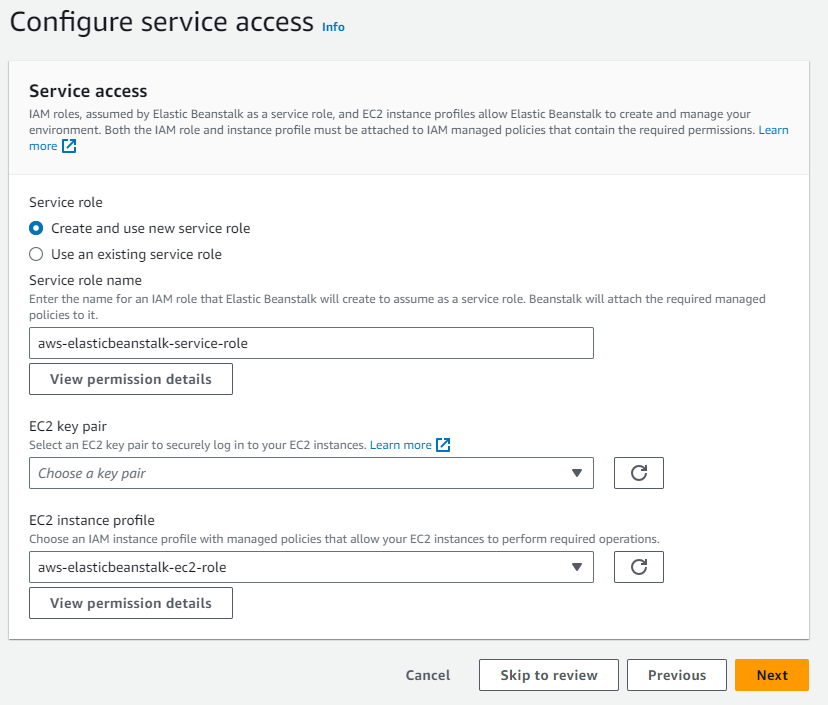Click the Service role name label
Image resolution: width=828 pixels, height=705 pixels.
click(x=86, y=280)
